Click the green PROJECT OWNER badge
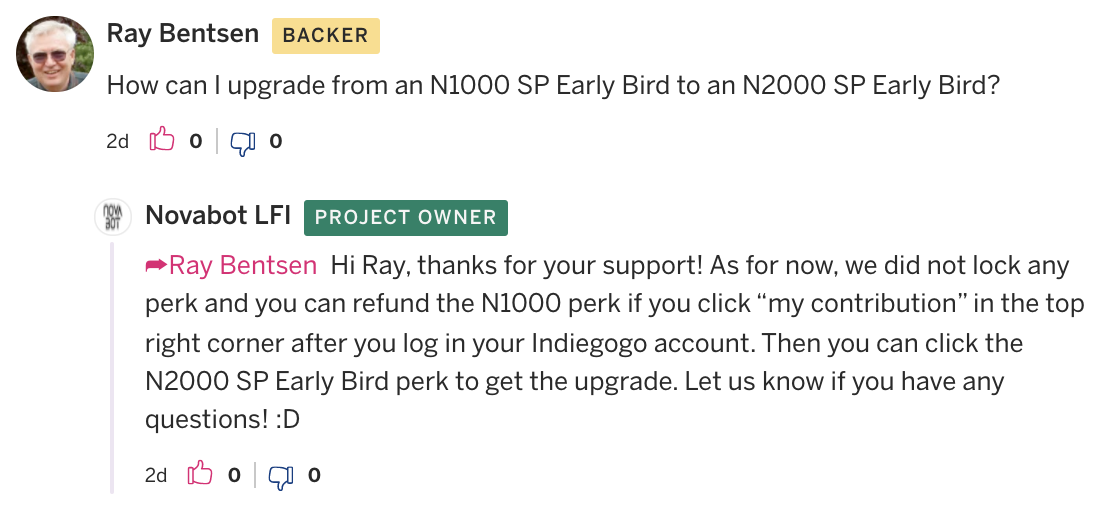The width and height of the screenshot is (1116, 516). (x=406, y=218)
